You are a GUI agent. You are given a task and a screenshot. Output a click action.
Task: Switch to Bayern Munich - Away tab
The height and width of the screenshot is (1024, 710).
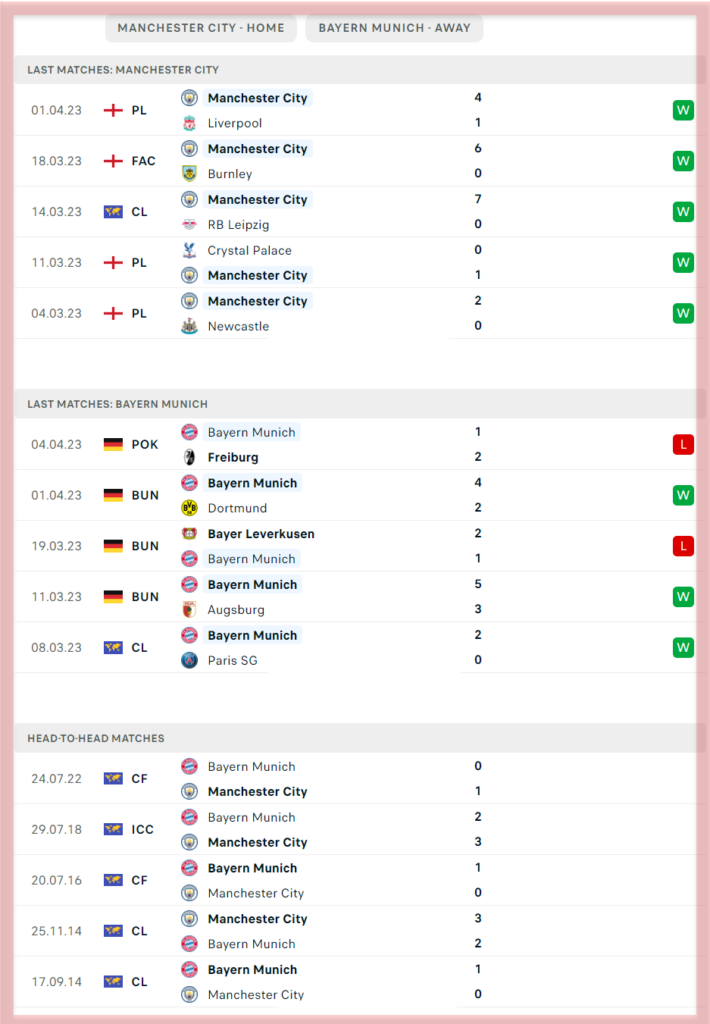394,28
